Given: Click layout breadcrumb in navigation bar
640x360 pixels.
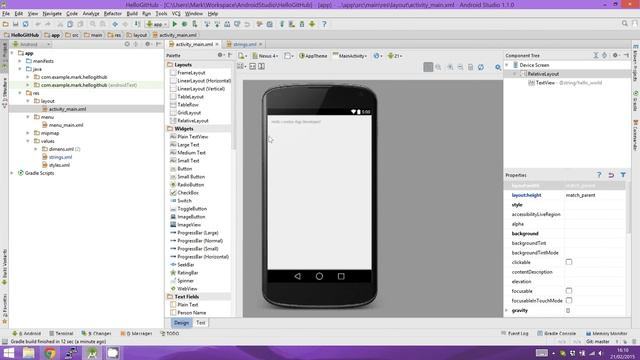Looking at the screenshot, I should (137, 35).
